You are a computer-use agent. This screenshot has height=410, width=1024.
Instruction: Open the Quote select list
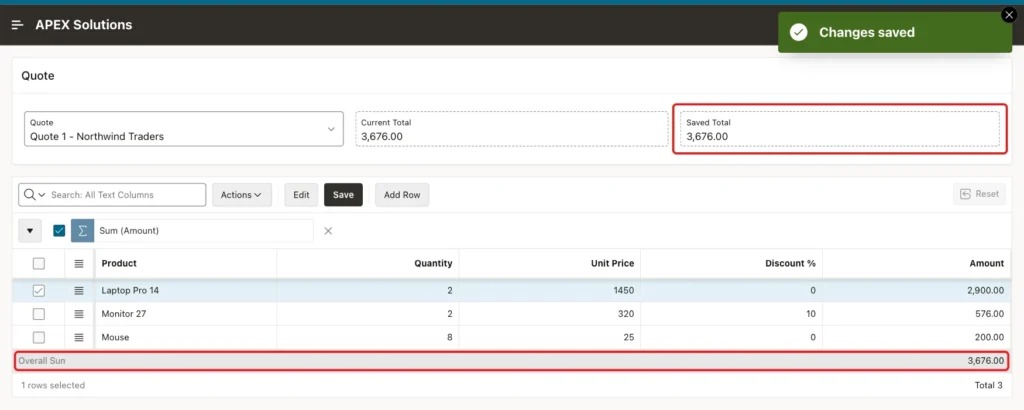[184, 129]
